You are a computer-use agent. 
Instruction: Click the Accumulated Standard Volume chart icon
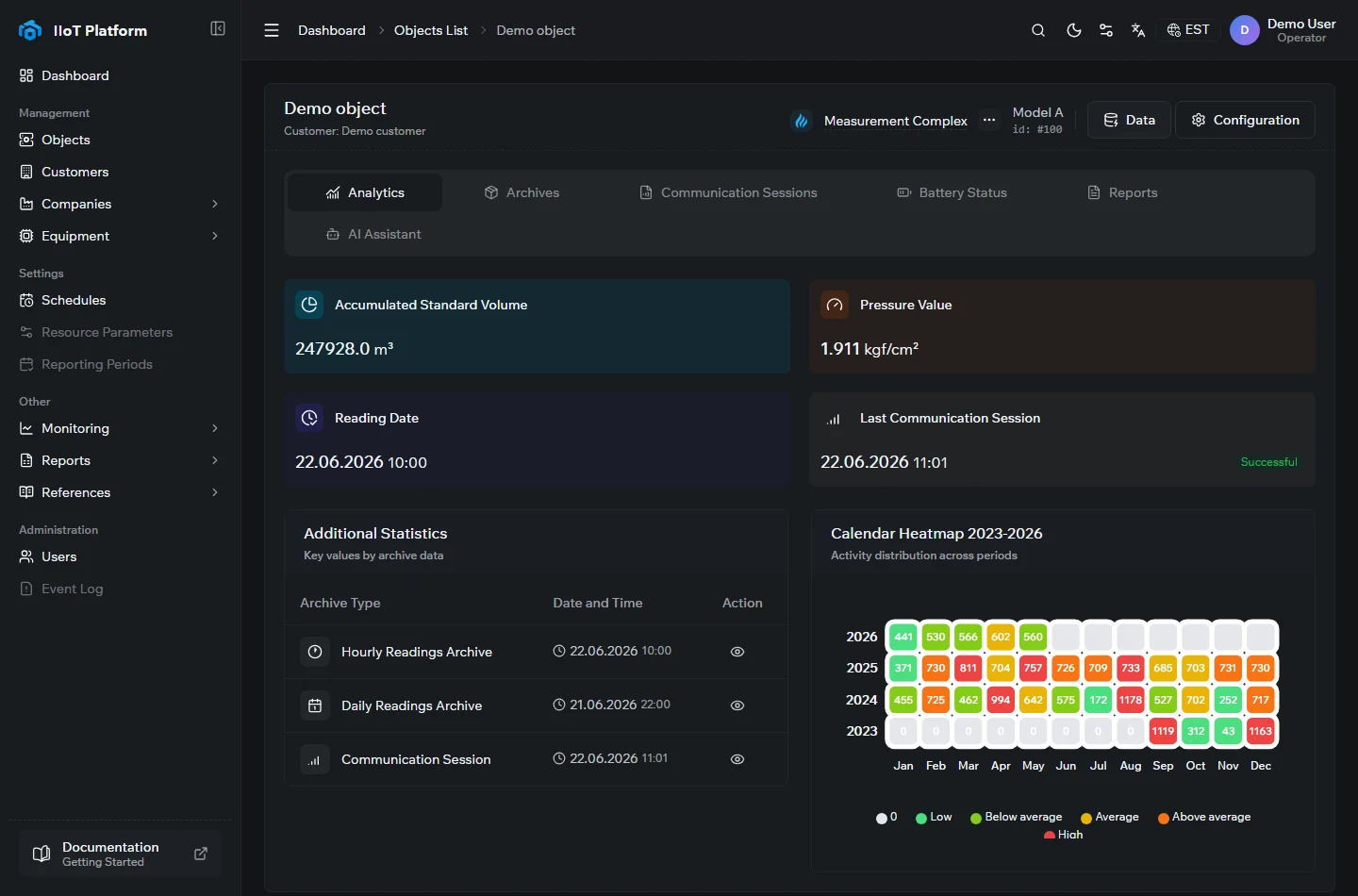click(x=309, y=305)
